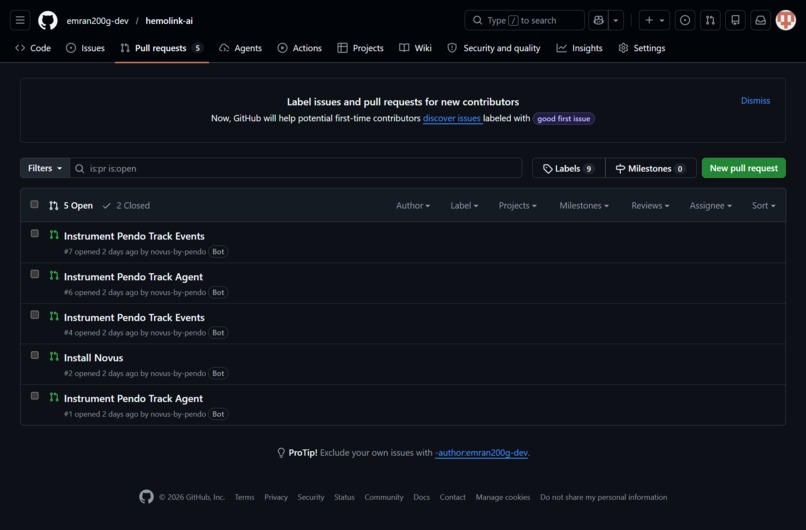Click the 'good first issue' label
The width and height of the screenshot is (806, 530).
pyautogui.click(x=563, y=119)
